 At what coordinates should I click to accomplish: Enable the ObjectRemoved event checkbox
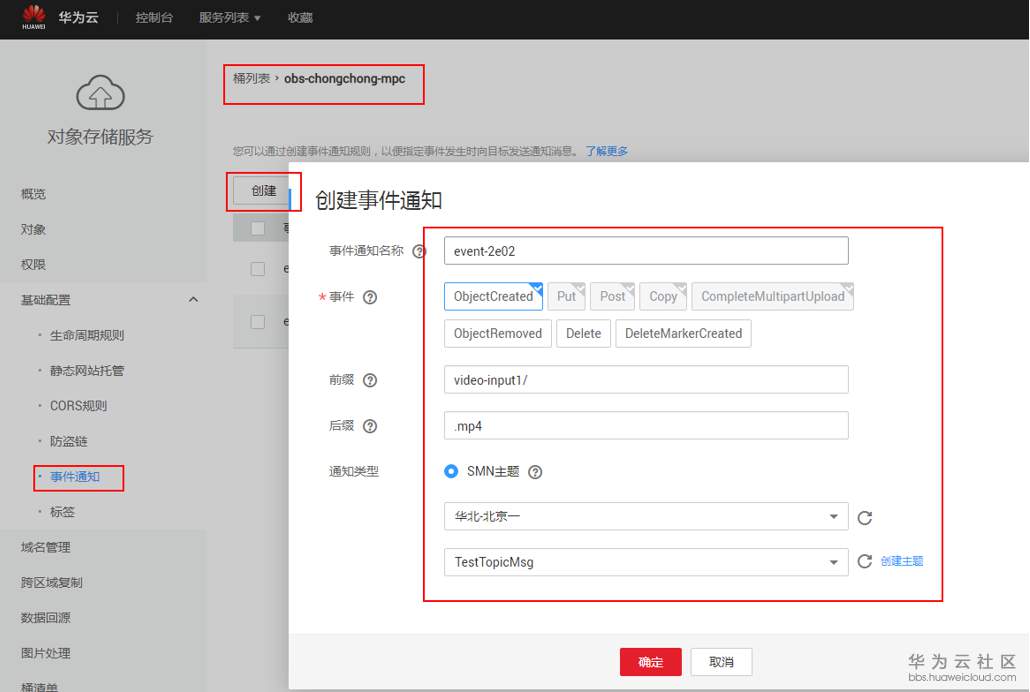pos(497,333)
